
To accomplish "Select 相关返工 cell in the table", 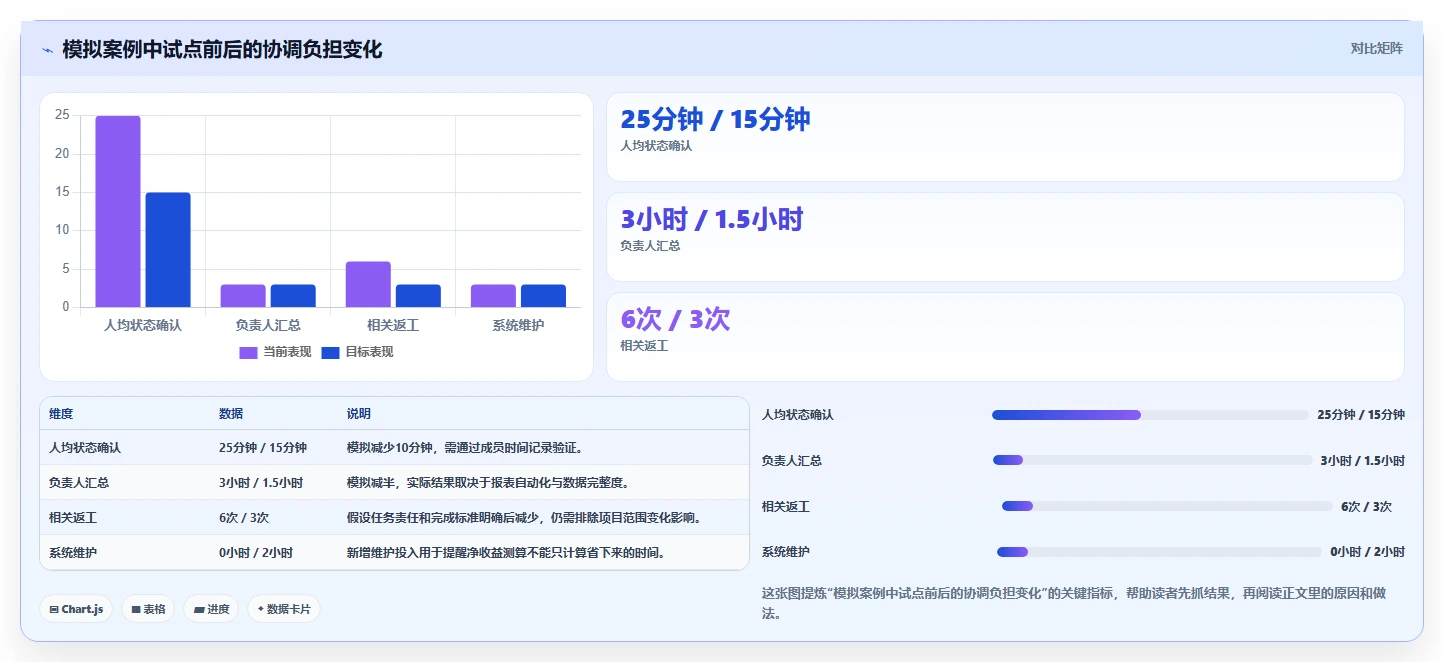I will [x=73, y=517].
